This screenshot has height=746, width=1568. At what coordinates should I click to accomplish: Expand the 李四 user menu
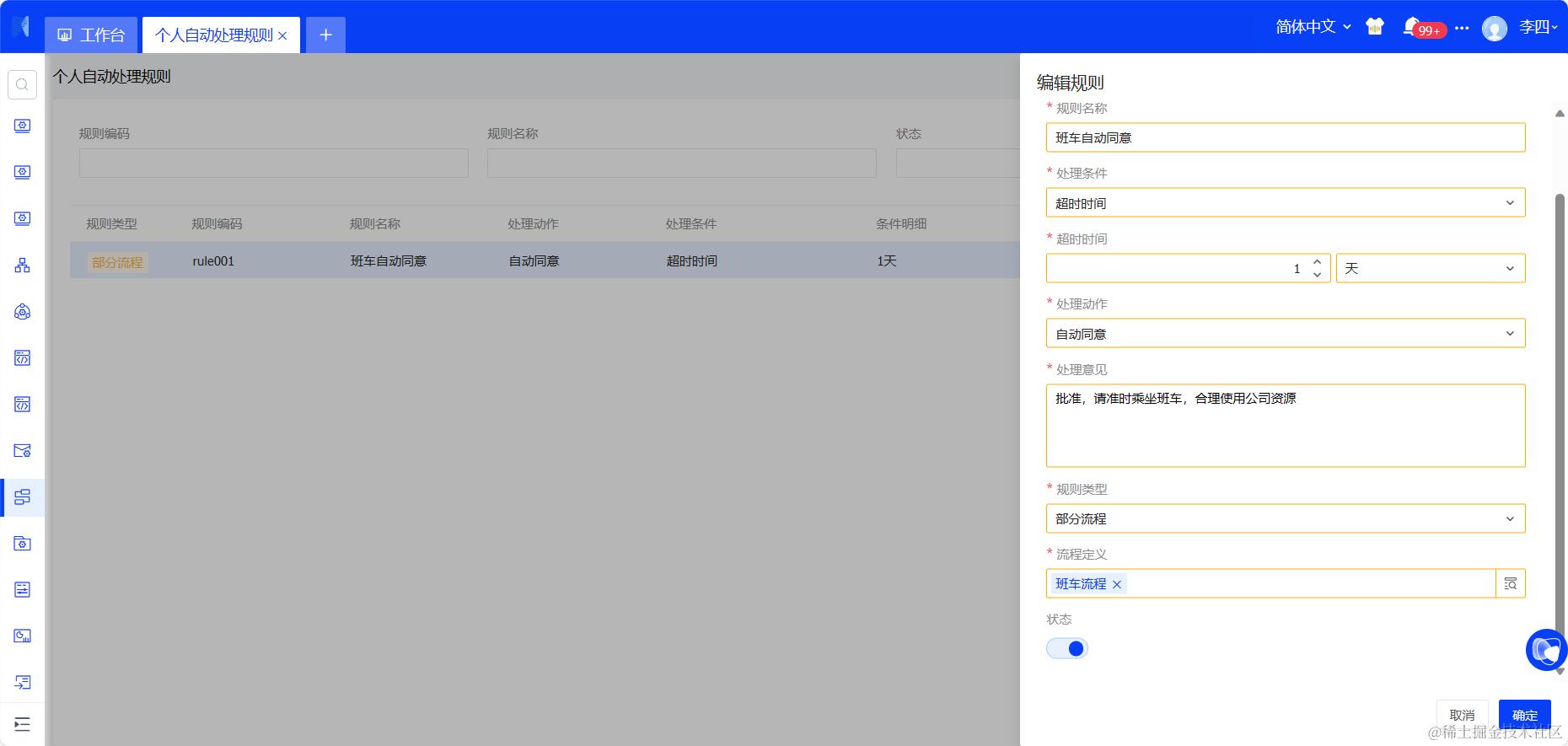point(1538,27)
